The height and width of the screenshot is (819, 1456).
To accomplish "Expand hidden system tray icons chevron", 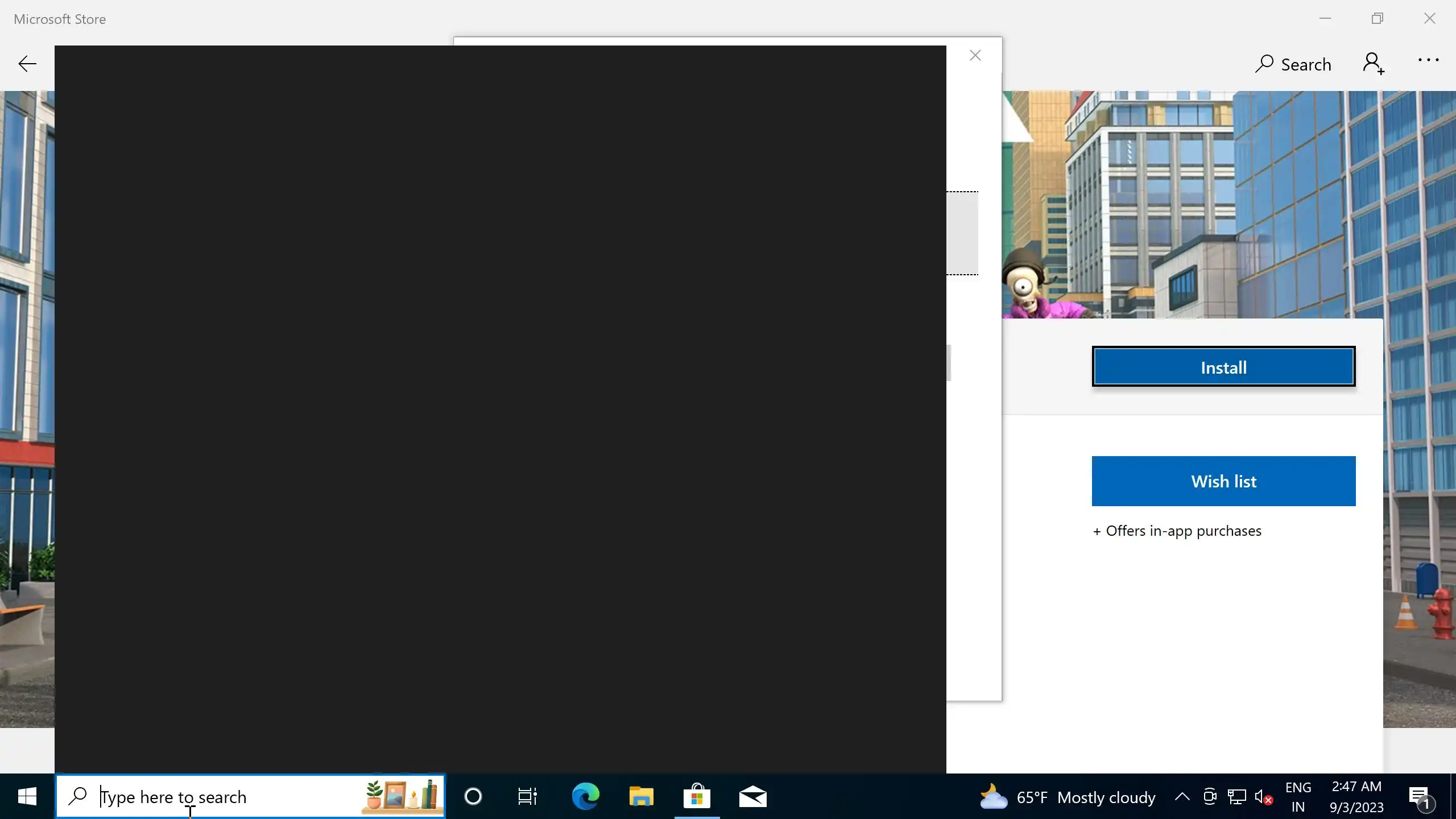I will click(x=1182, y=796).
